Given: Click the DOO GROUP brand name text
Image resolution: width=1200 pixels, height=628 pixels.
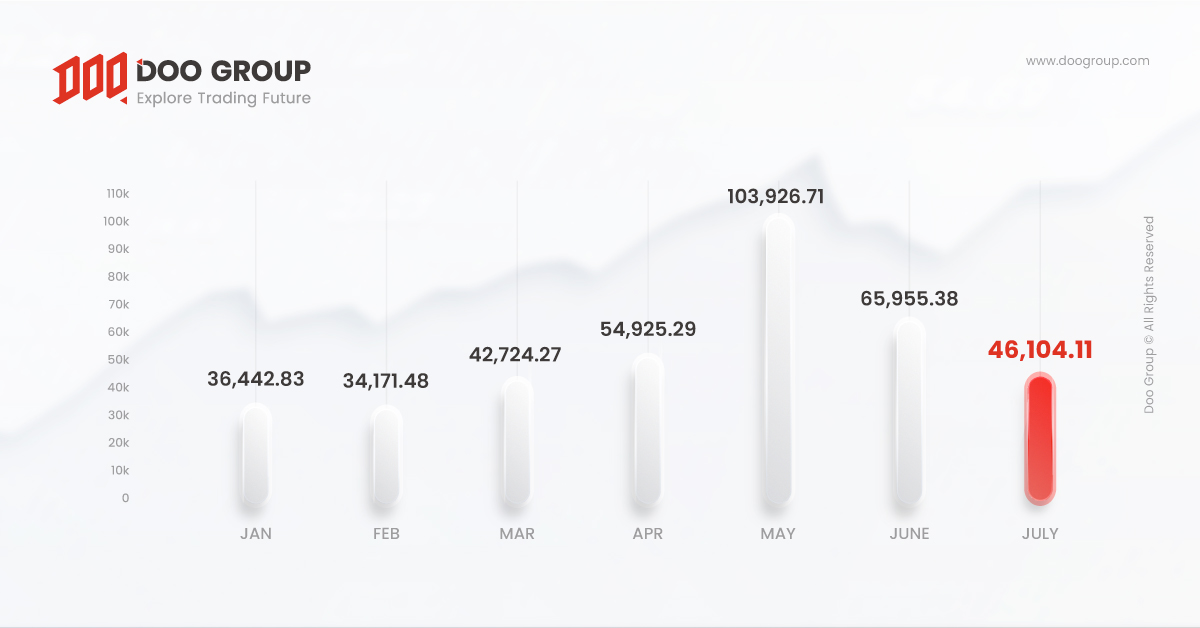Looking at the screenshot, I should (x=223, y=70).
